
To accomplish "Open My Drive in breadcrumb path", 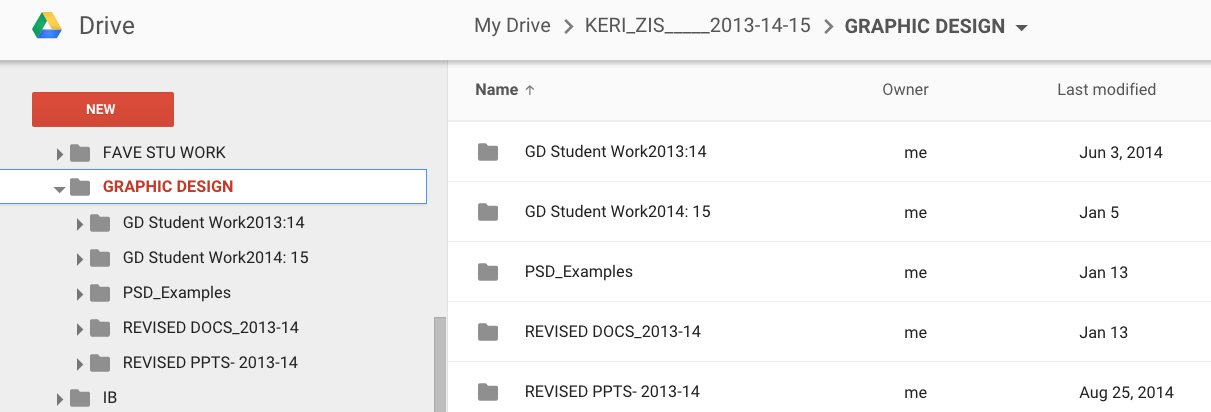I will (512, 26).
